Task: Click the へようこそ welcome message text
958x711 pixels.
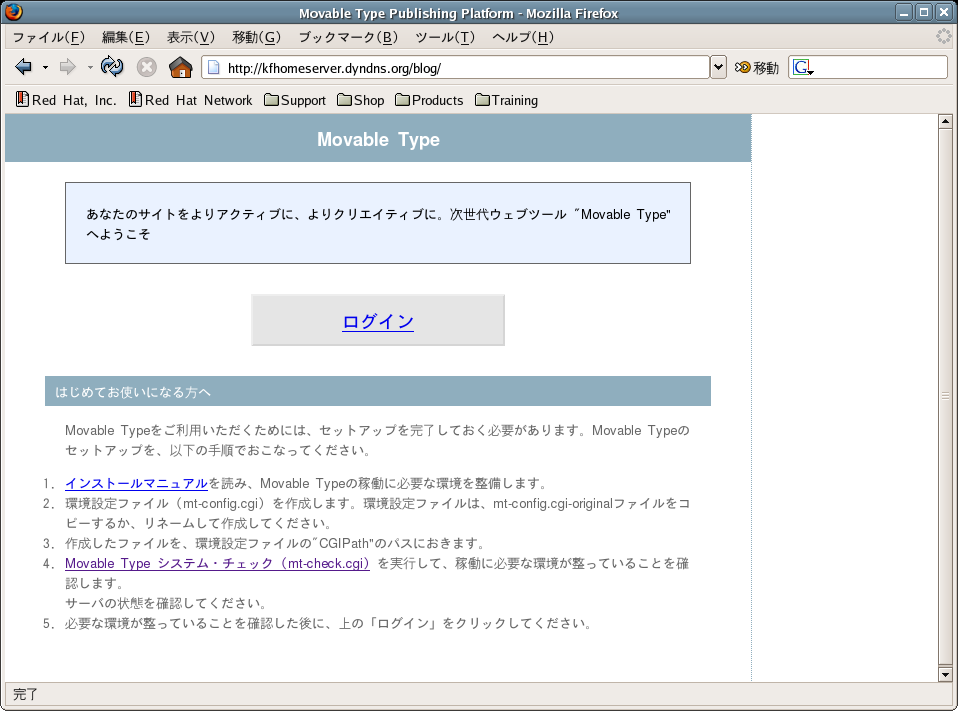Action: click(118, 234)
